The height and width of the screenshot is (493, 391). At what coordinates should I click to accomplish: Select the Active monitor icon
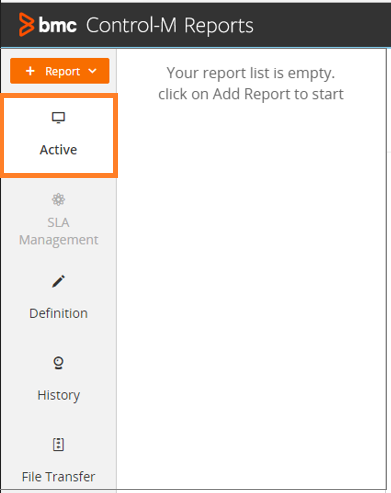tap(58, 118)
